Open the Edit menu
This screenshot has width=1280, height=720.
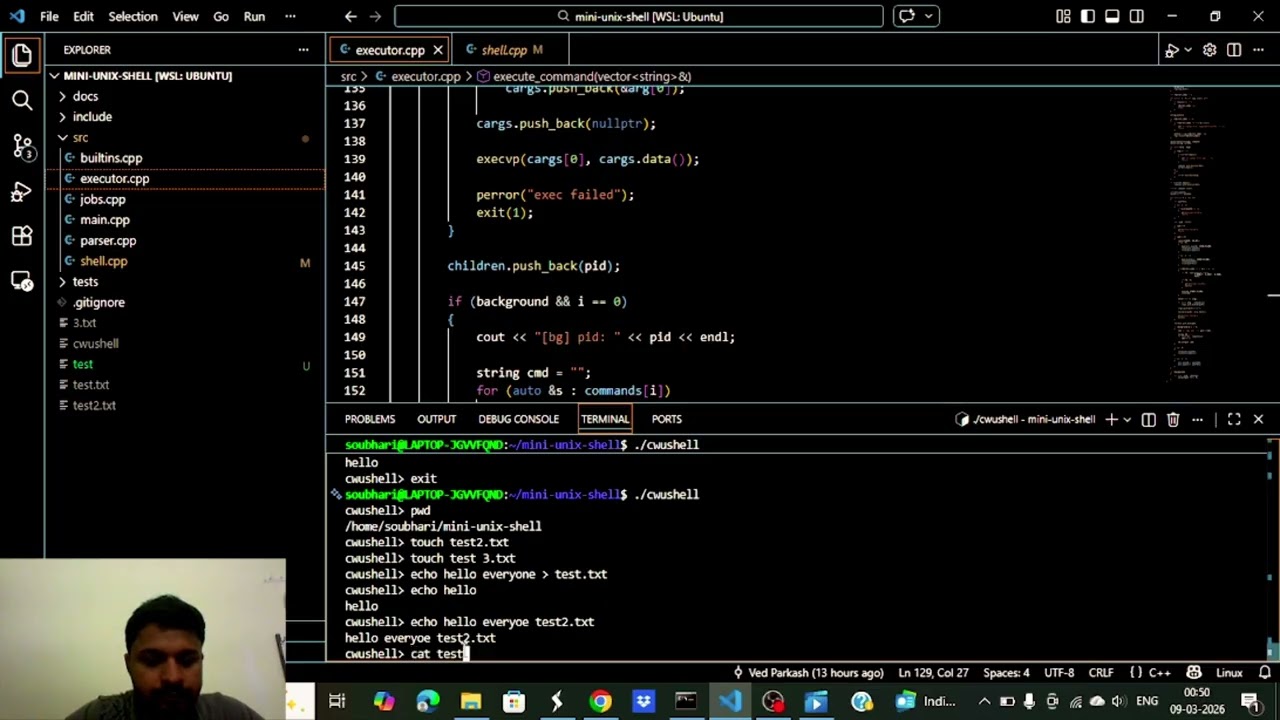click(x=84, y=16)
